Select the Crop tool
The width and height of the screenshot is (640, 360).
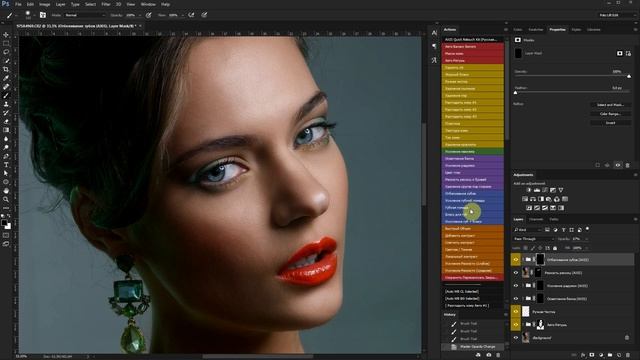[6, 69]
